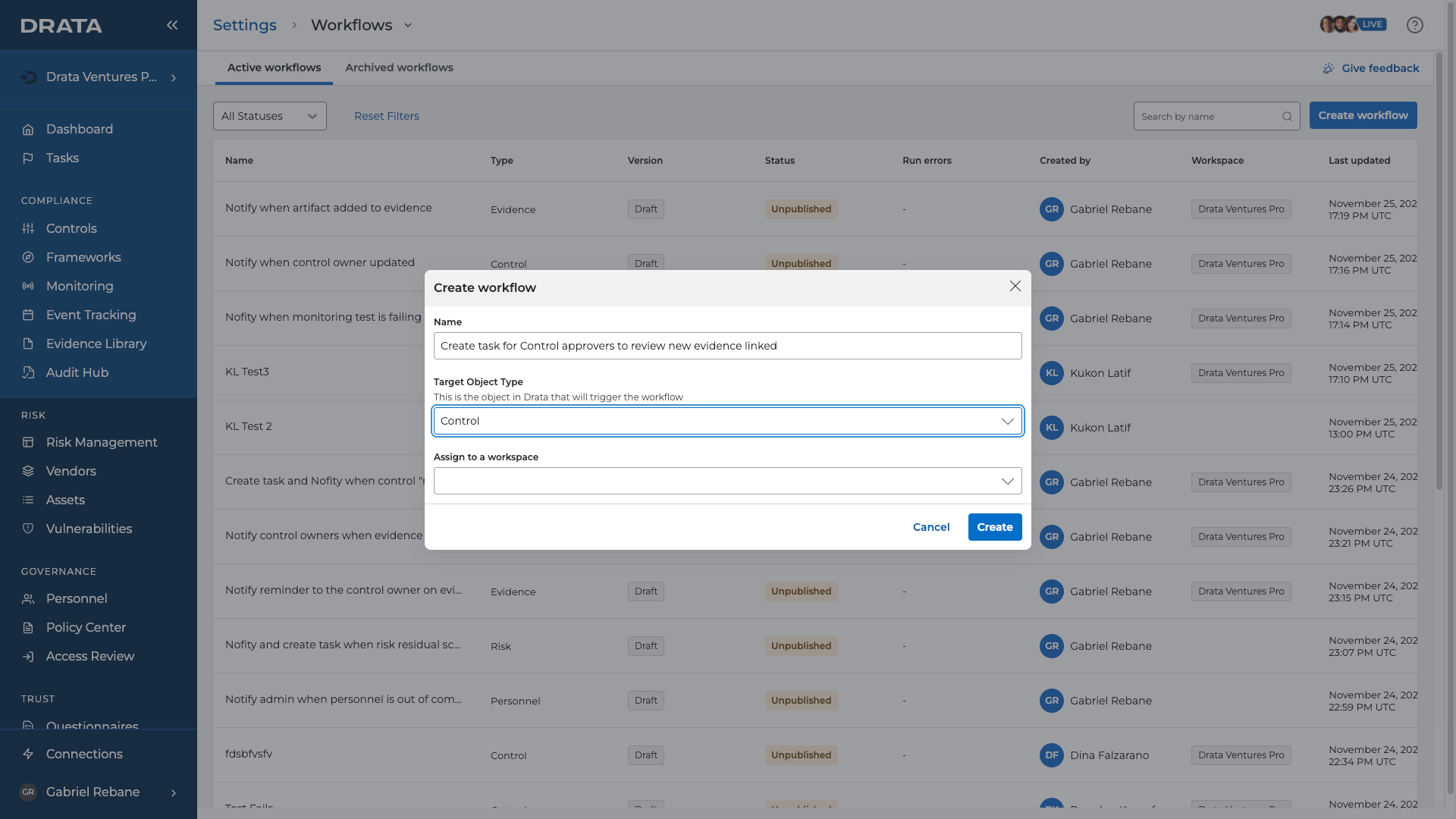Viewport: 1456px width, 819px height.
Task: Open the All Statuses filter dropdown
Action: pyautogui.click(x=269, y=115)
